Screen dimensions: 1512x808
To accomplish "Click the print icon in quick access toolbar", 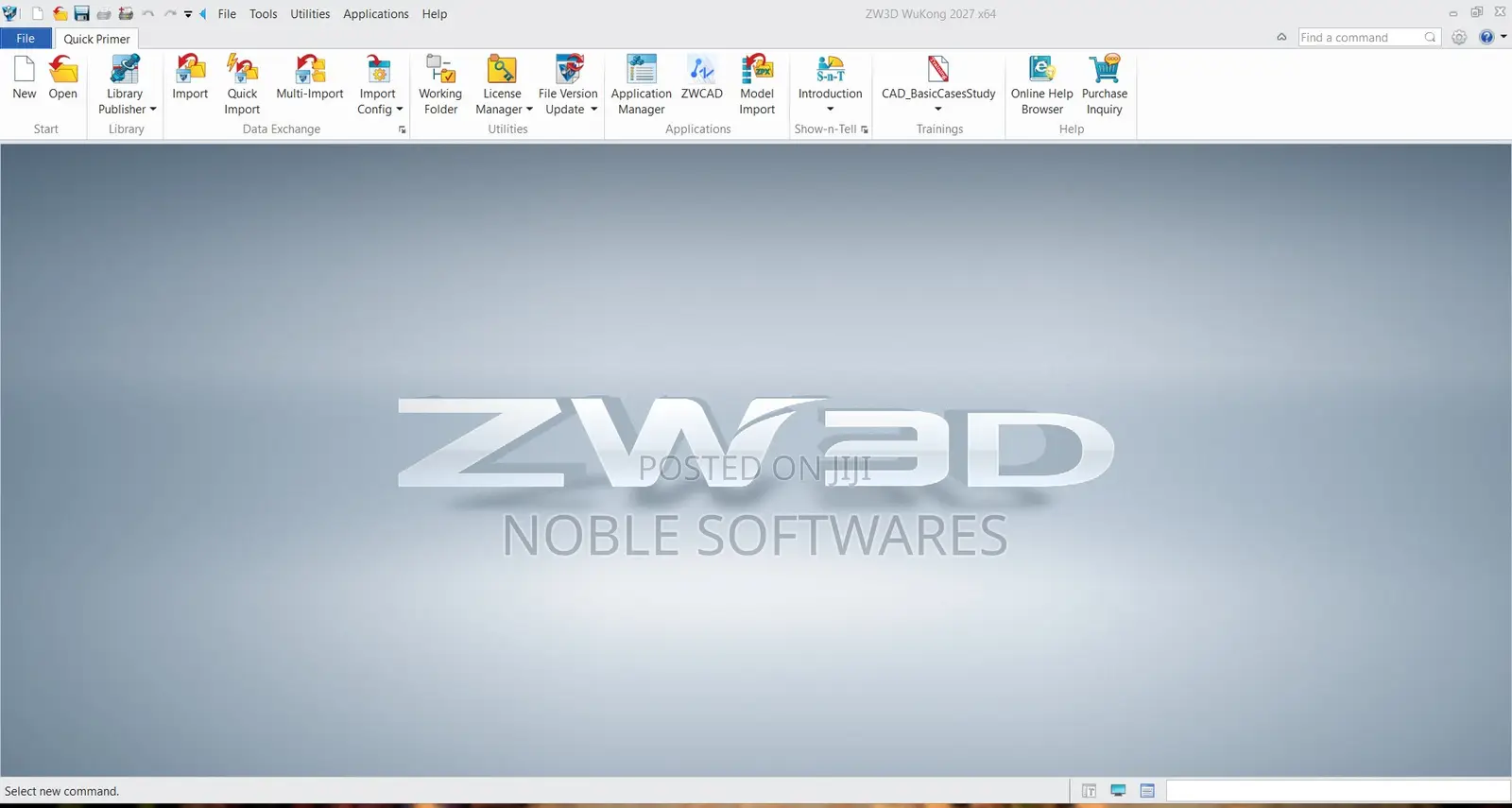I will click(104, 14).
